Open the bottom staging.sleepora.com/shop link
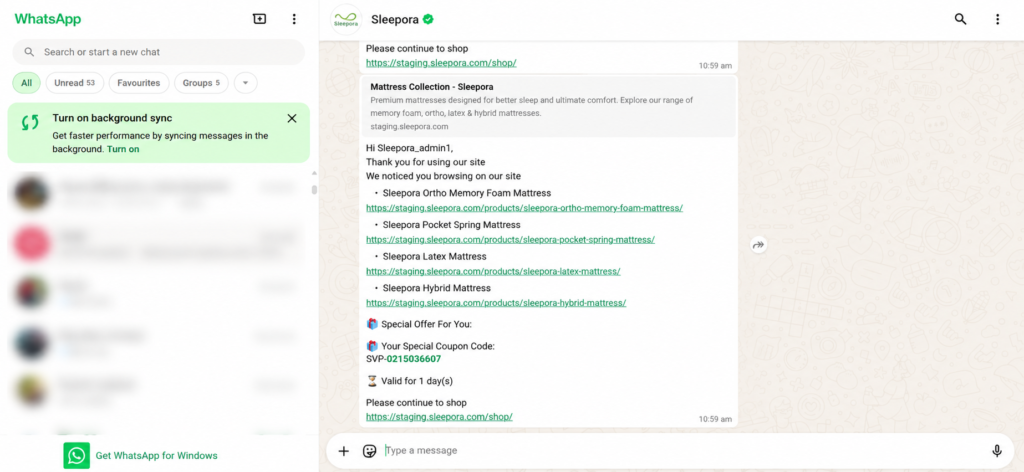Screen dimensions: 1024x472 pyautogui.click(x=439, y=417)
